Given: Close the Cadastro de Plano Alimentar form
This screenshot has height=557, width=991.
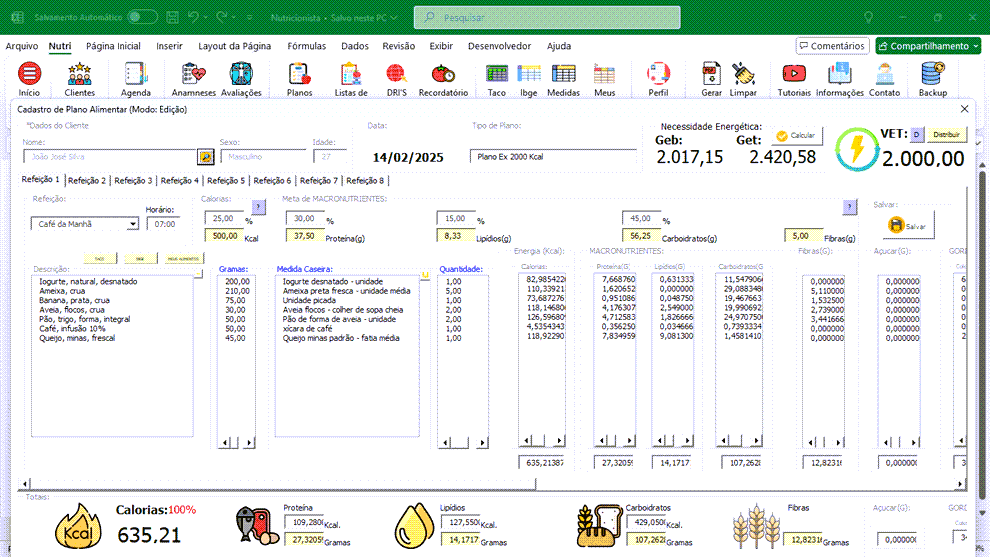Looking at the screenshot, I should pyautogui.click(x=964, y=109).
